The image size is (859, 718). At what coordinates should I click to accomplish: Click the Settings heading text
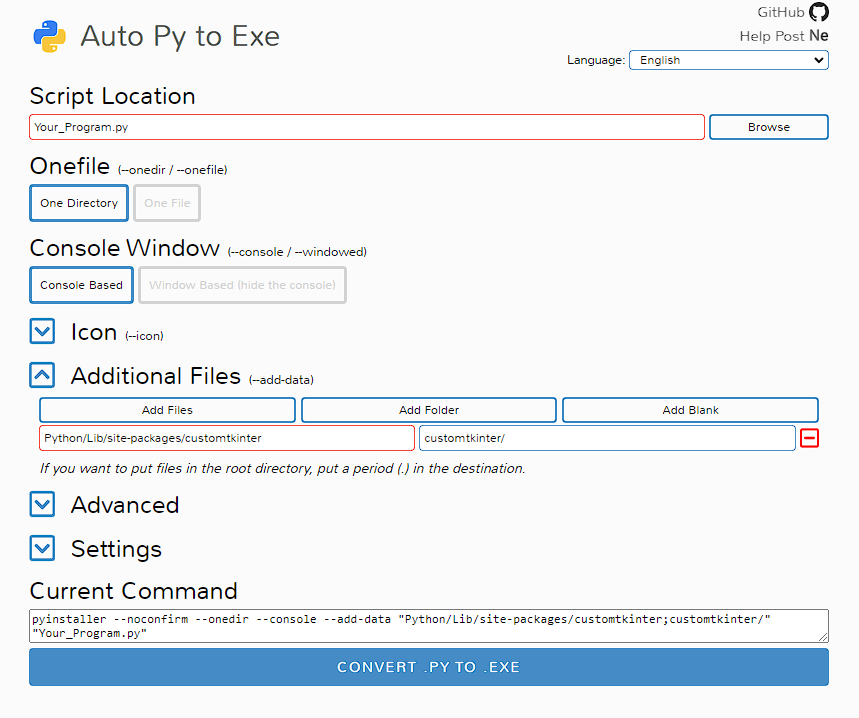pos(116,549)
